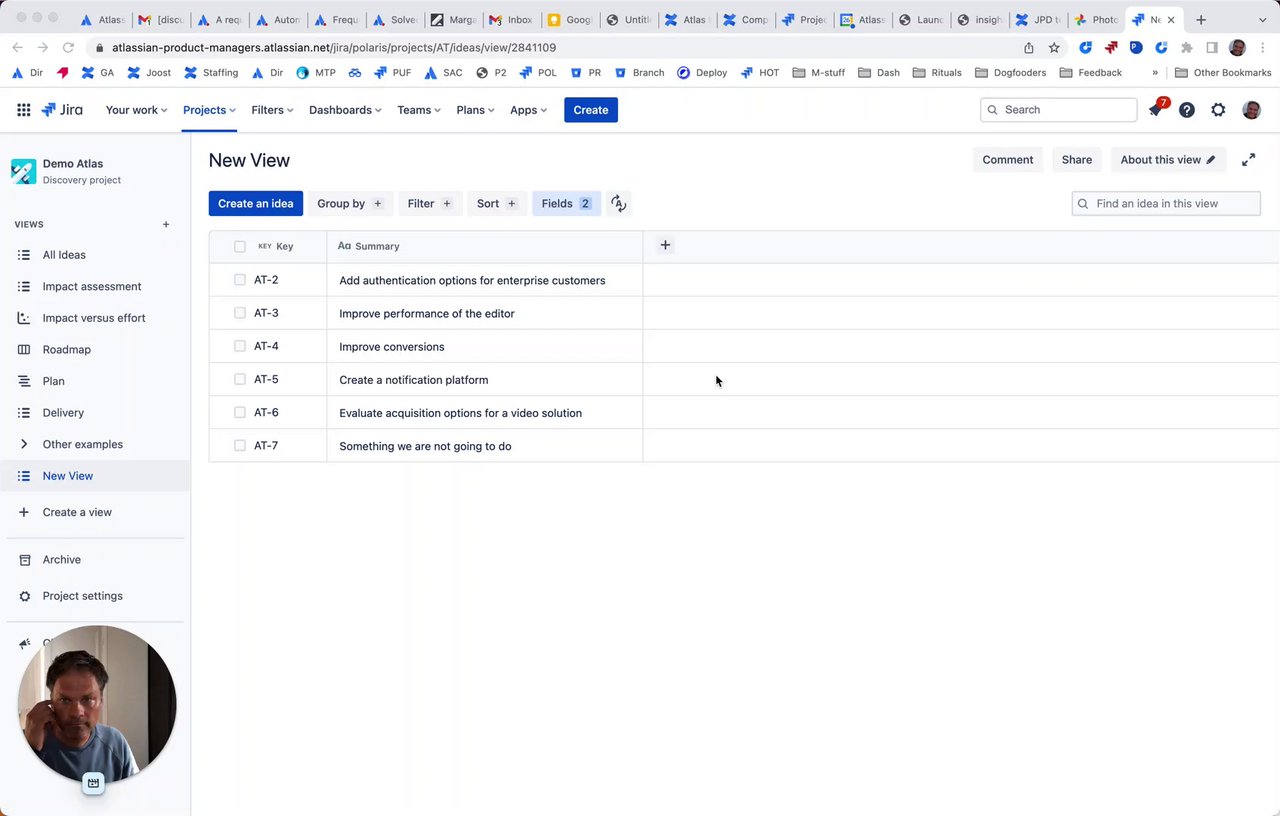Open the Fields 2 button
Image resolution: width=1280 pixels, height=816 pixels.
566,204
